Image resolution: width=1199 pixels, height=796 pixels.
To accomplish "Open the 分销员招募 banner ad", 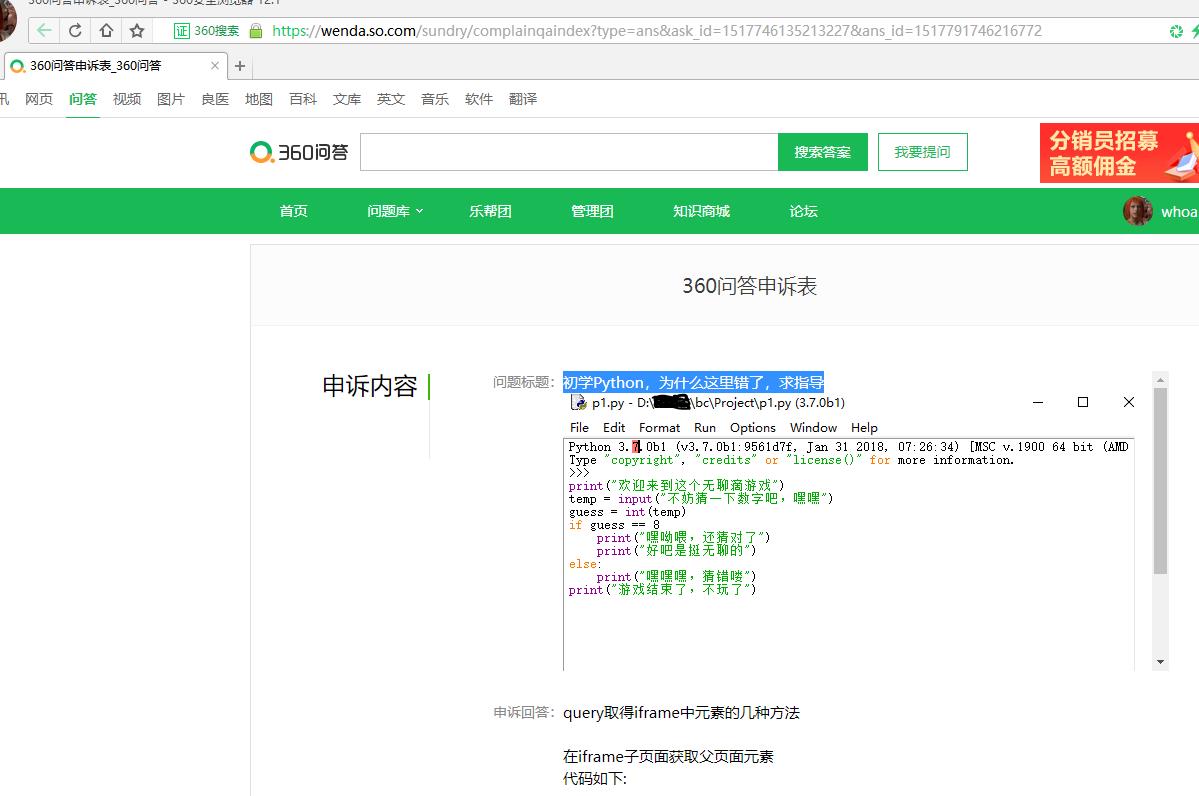I will 1119,153.
